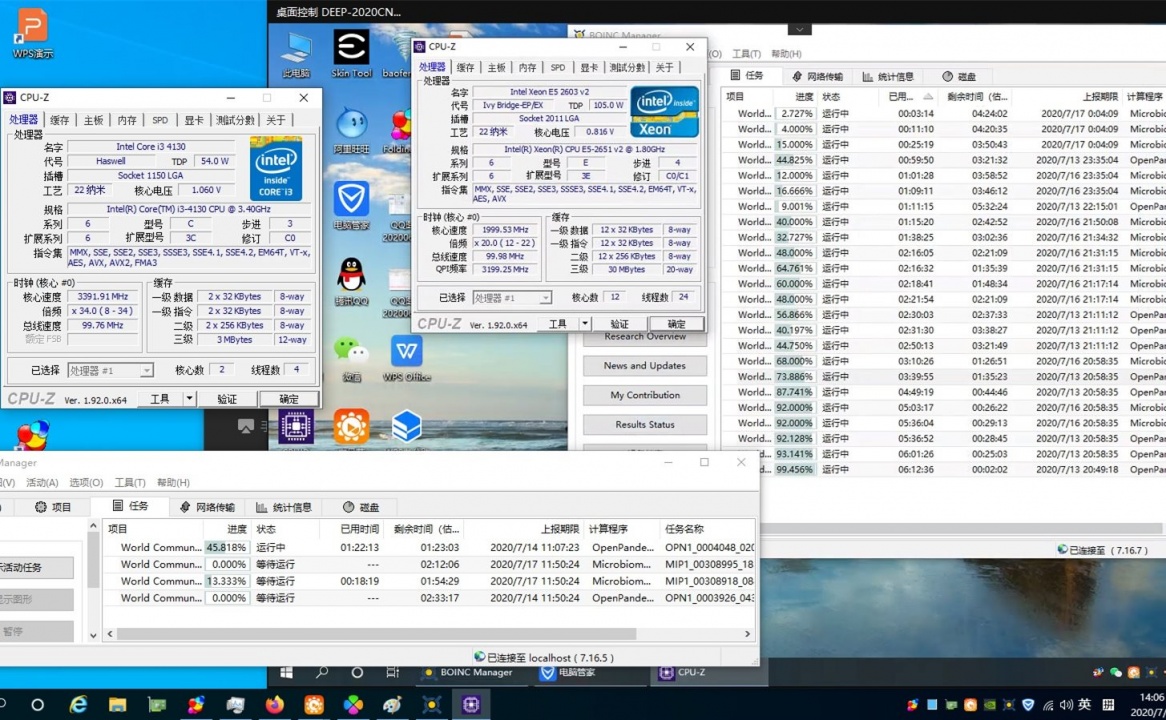Viewport: 1166px width, 720px height.
Task: Open 工具 dropdown arrow in i3 CPU-Z
Action: (189, 399)
